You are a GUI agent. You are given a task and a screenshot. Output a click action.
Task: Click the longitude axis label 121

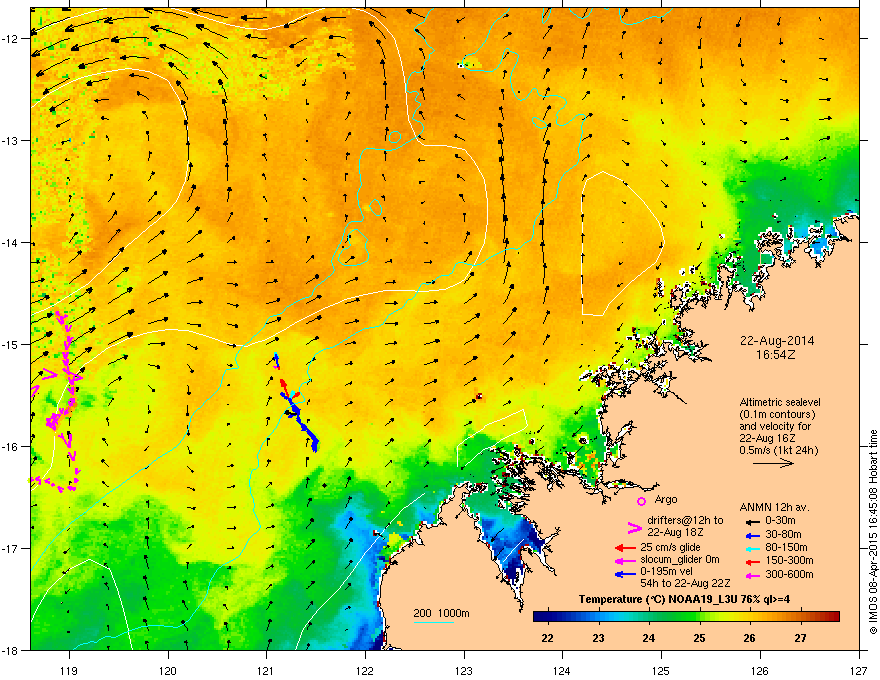[x=266, y=670]
